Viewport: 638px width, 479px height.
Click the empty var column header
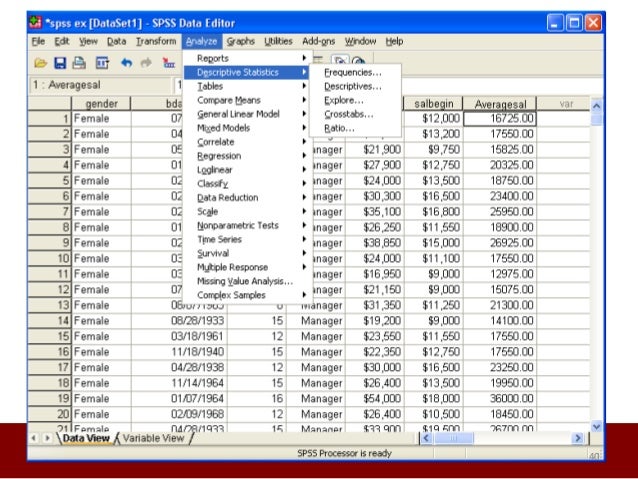[x=566, y=104]
